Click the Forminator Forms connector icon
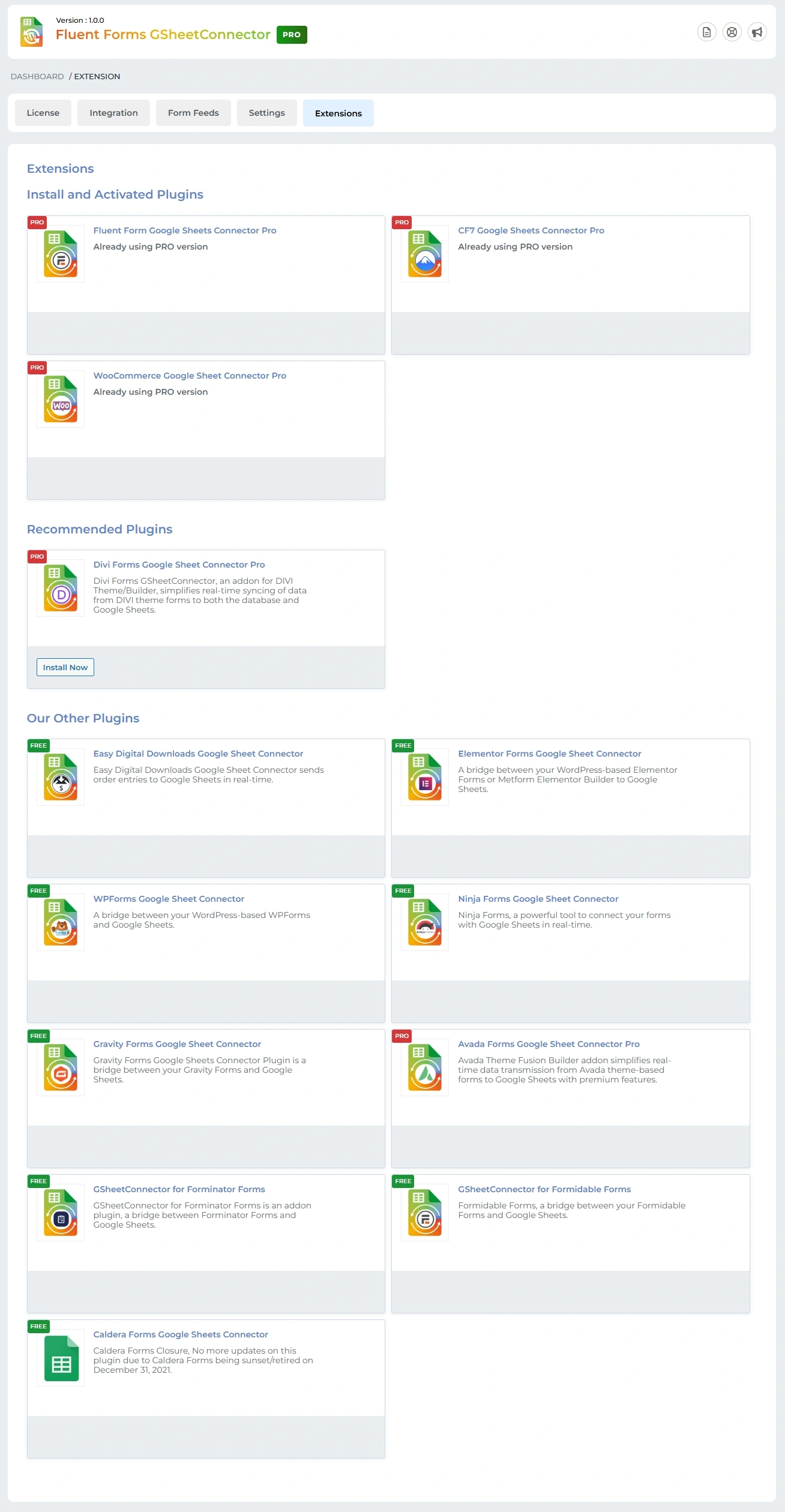 coord(61,1213)
